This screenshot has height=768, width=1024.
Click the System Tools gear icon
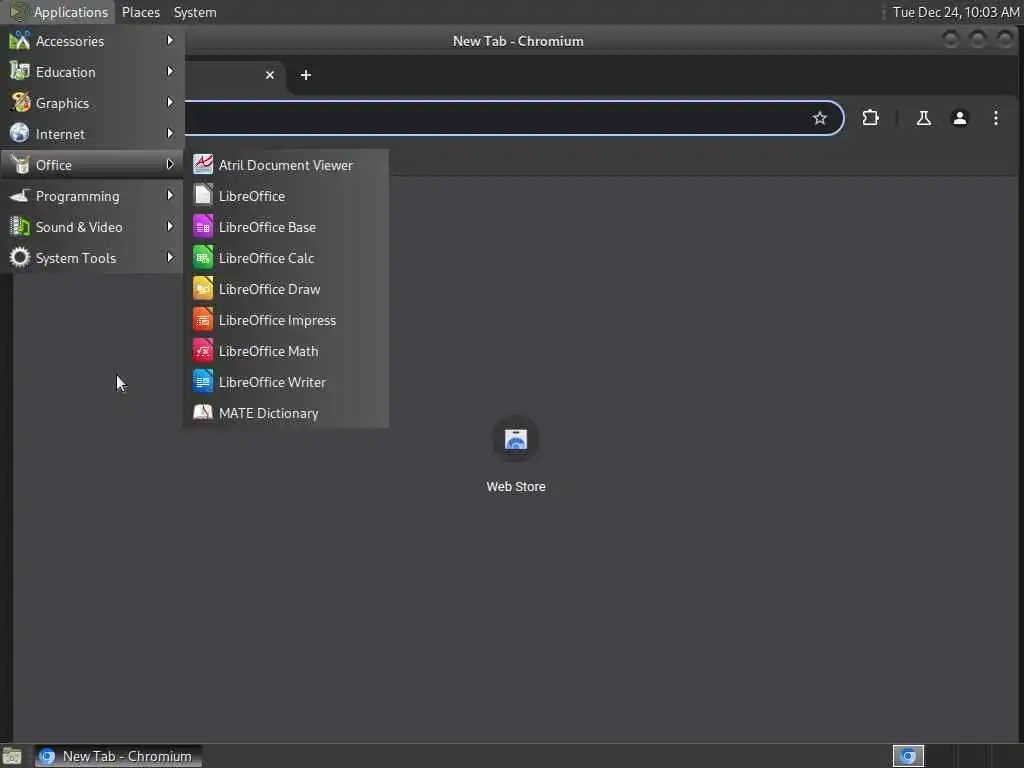point(20,257)
